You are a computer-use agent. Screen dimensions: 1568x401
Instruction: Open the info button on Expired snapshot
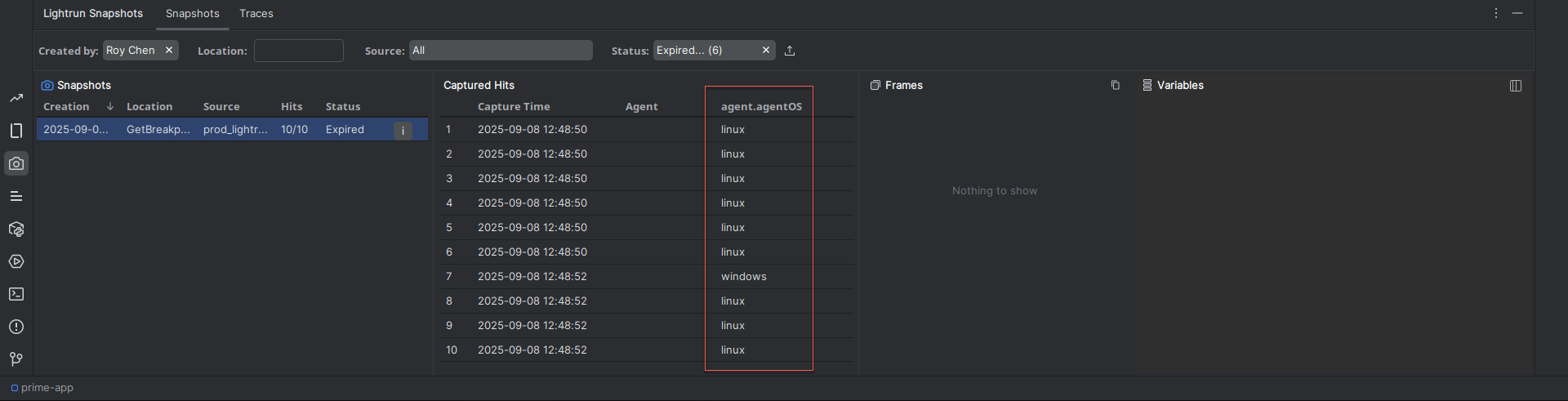(403, 131)
